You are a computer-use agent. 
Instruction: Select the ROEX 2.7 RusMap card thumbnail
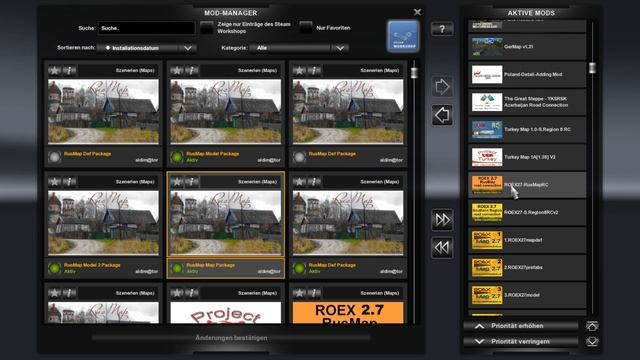click(348, 313)
